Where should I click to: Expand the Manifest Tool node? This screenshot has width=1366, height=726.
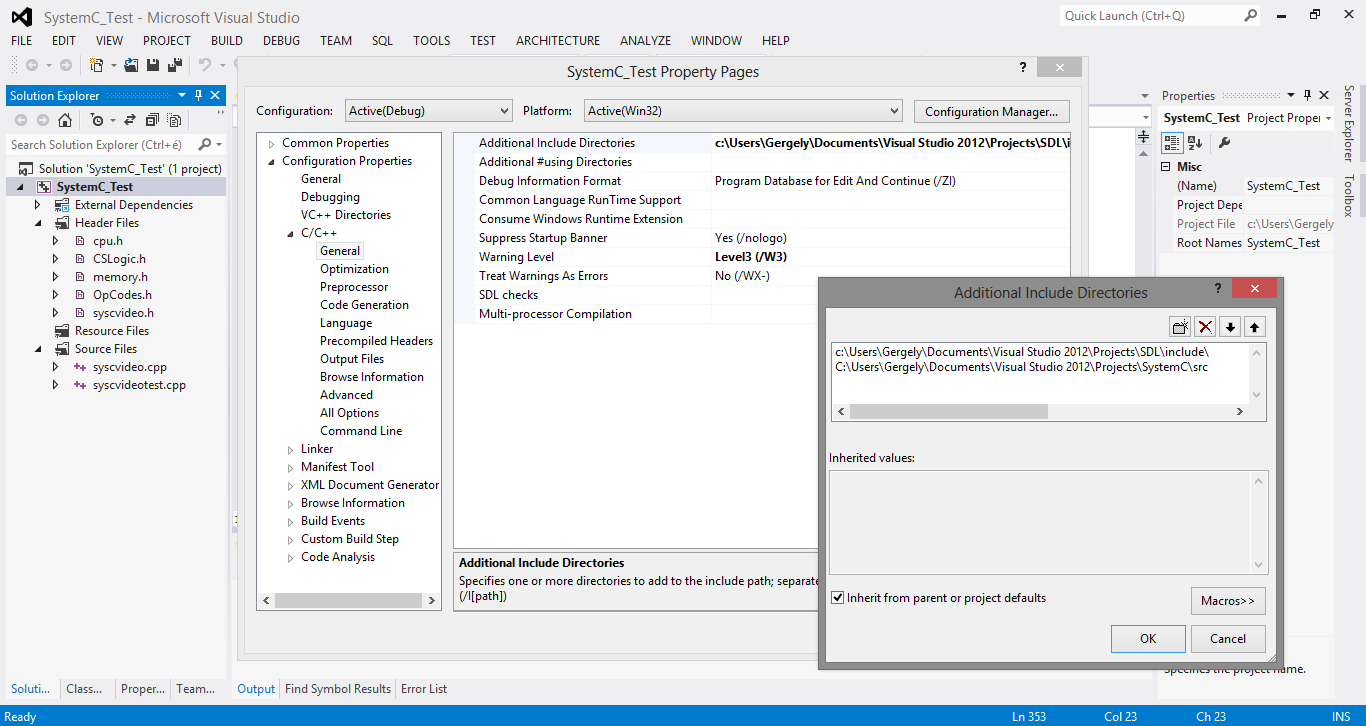point(291,468)
